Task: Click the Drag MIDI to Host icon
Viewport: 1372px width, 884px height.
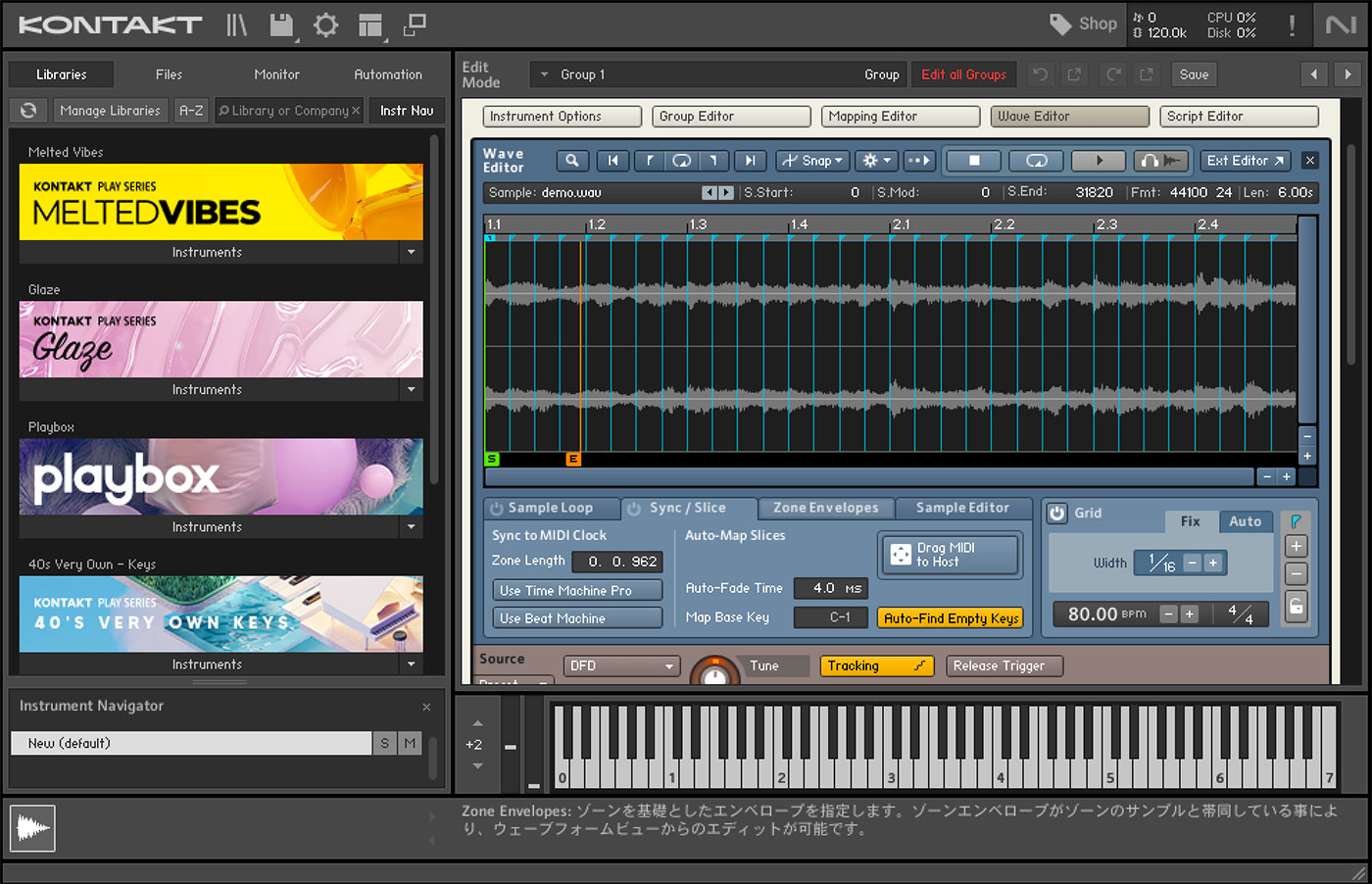Action: point(901,555)
